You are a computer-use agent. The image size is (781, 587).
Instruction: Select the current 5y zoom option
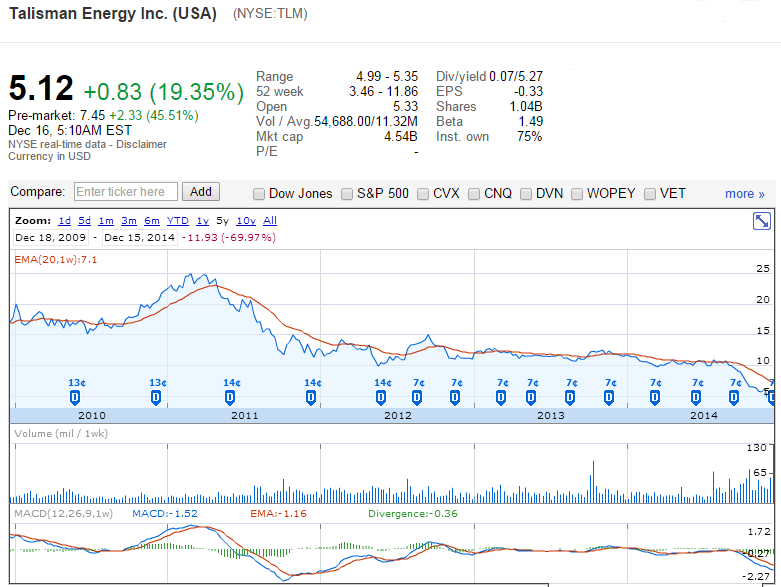[223, 221]
